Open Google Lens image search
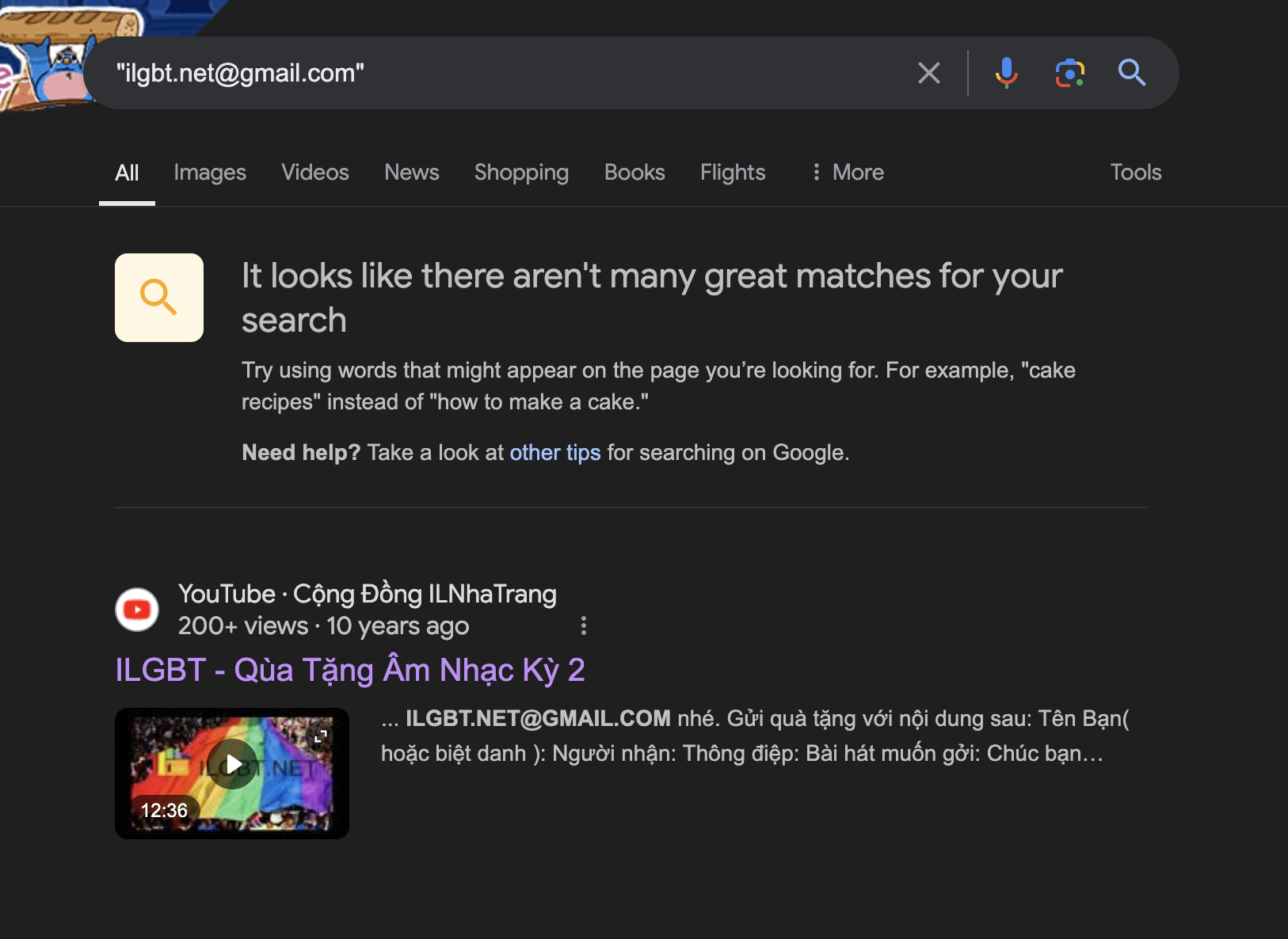The width and height of the screenshot is (1288, 939). point(1069,73)
